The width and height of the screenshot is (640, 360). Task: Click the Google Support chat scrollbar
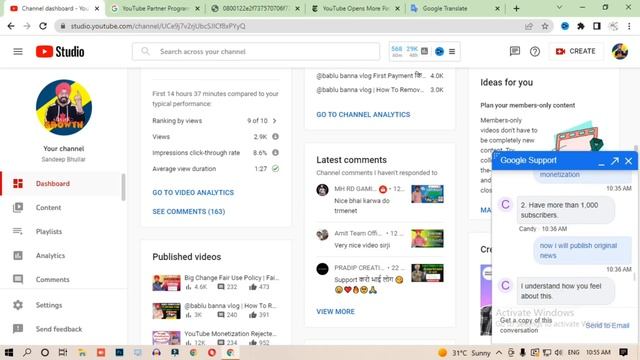click(634, 277)
